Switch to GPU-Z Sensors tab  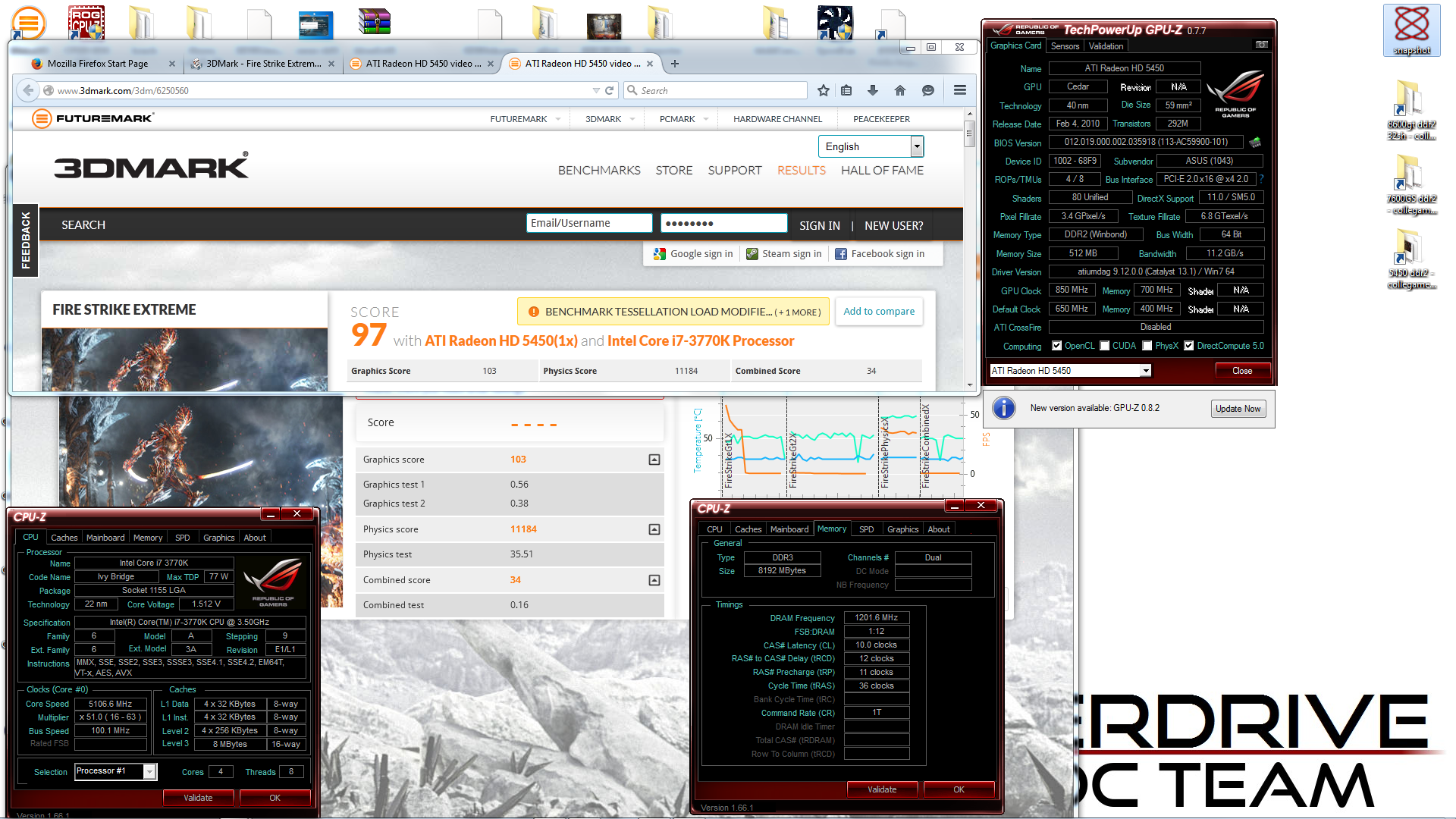point(1065,46)
